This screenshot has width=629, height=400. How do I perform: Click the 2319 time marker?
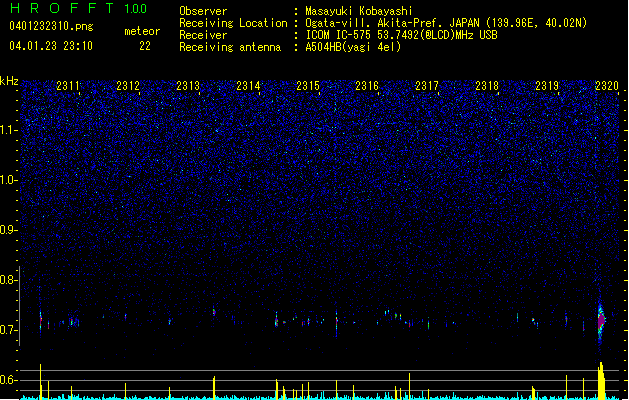coord(547,85)
